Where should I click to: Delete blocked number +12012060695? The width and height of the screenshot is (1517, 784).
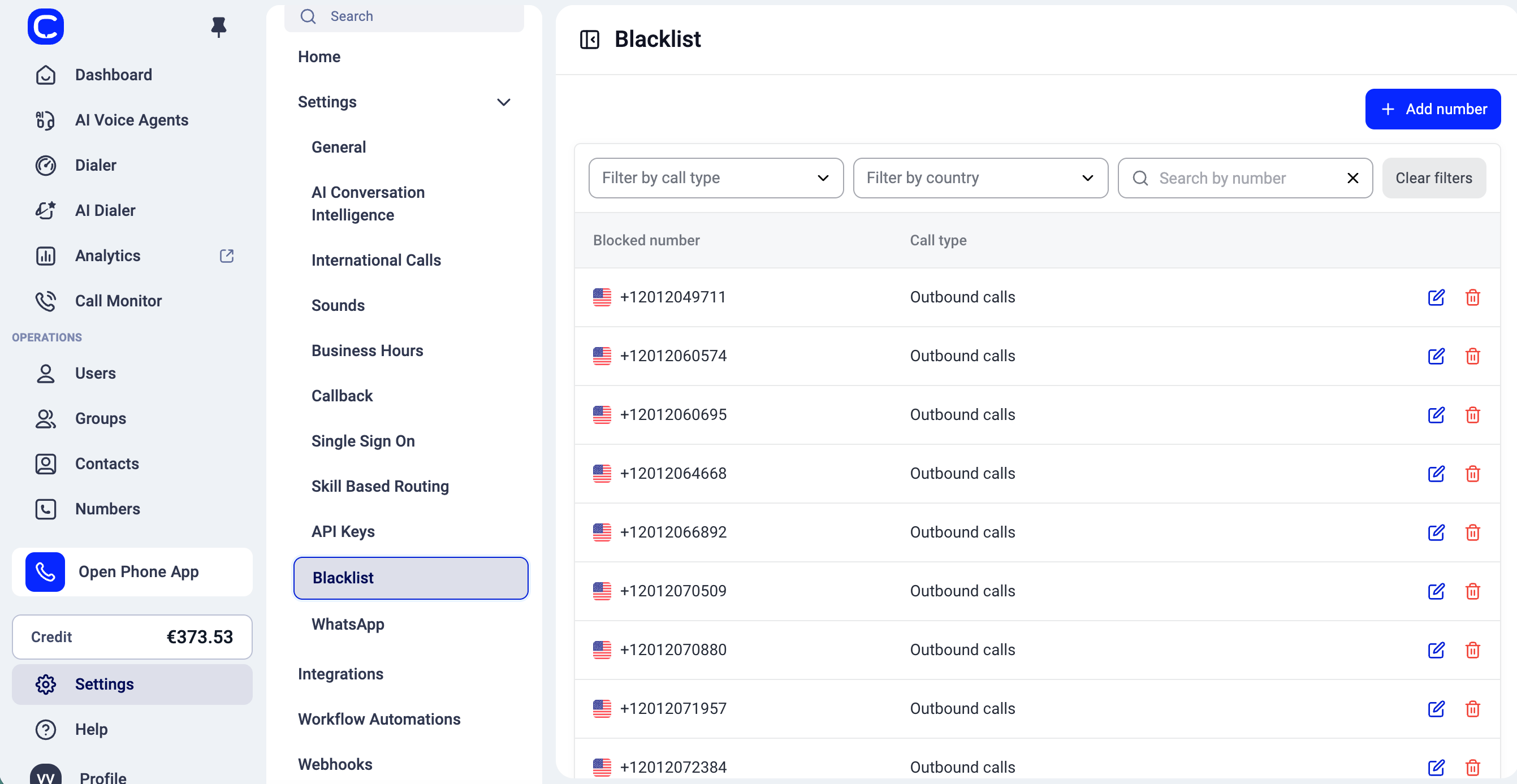coord(1472,415)
